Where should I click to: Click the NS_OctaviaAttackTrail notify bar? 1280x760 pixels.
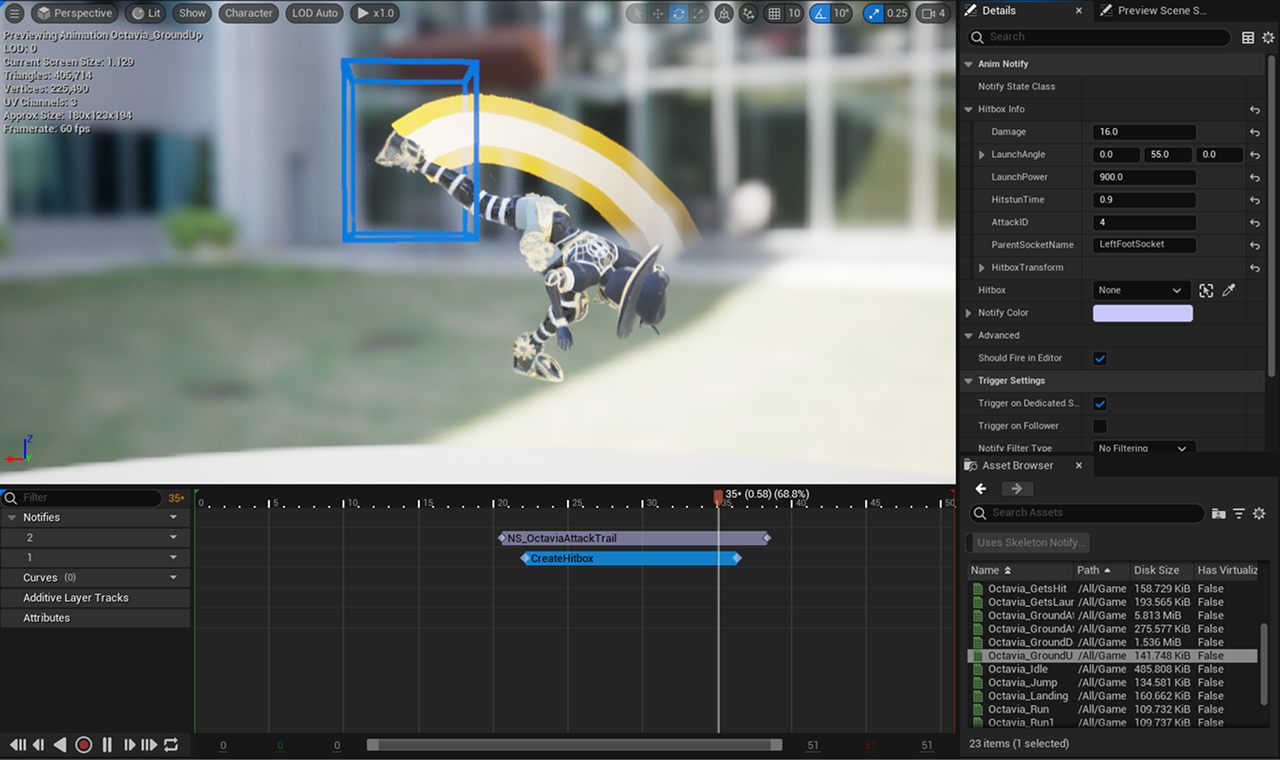coord(634,538)
